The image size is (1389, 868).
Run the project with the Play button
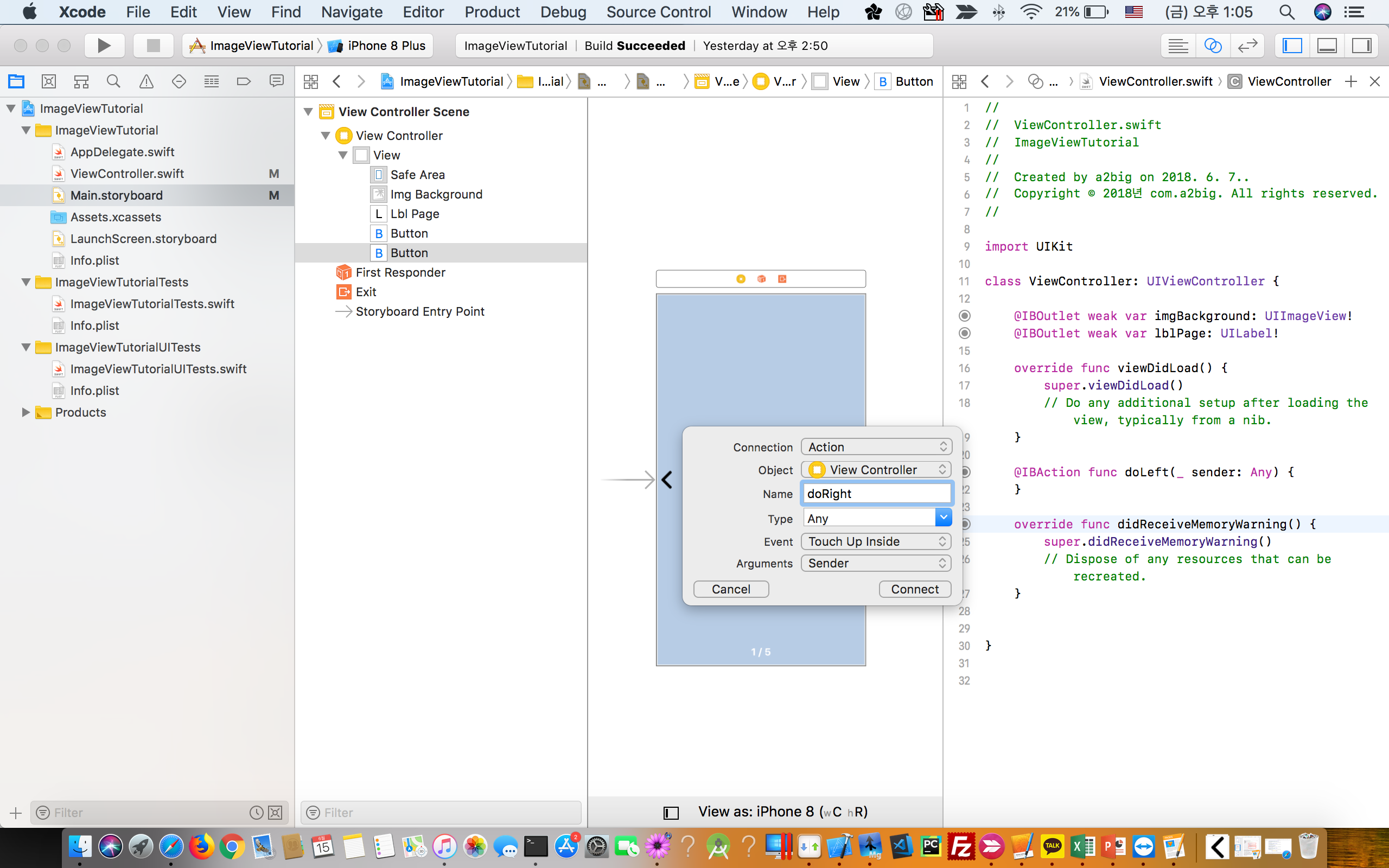(x=104, y=46)
